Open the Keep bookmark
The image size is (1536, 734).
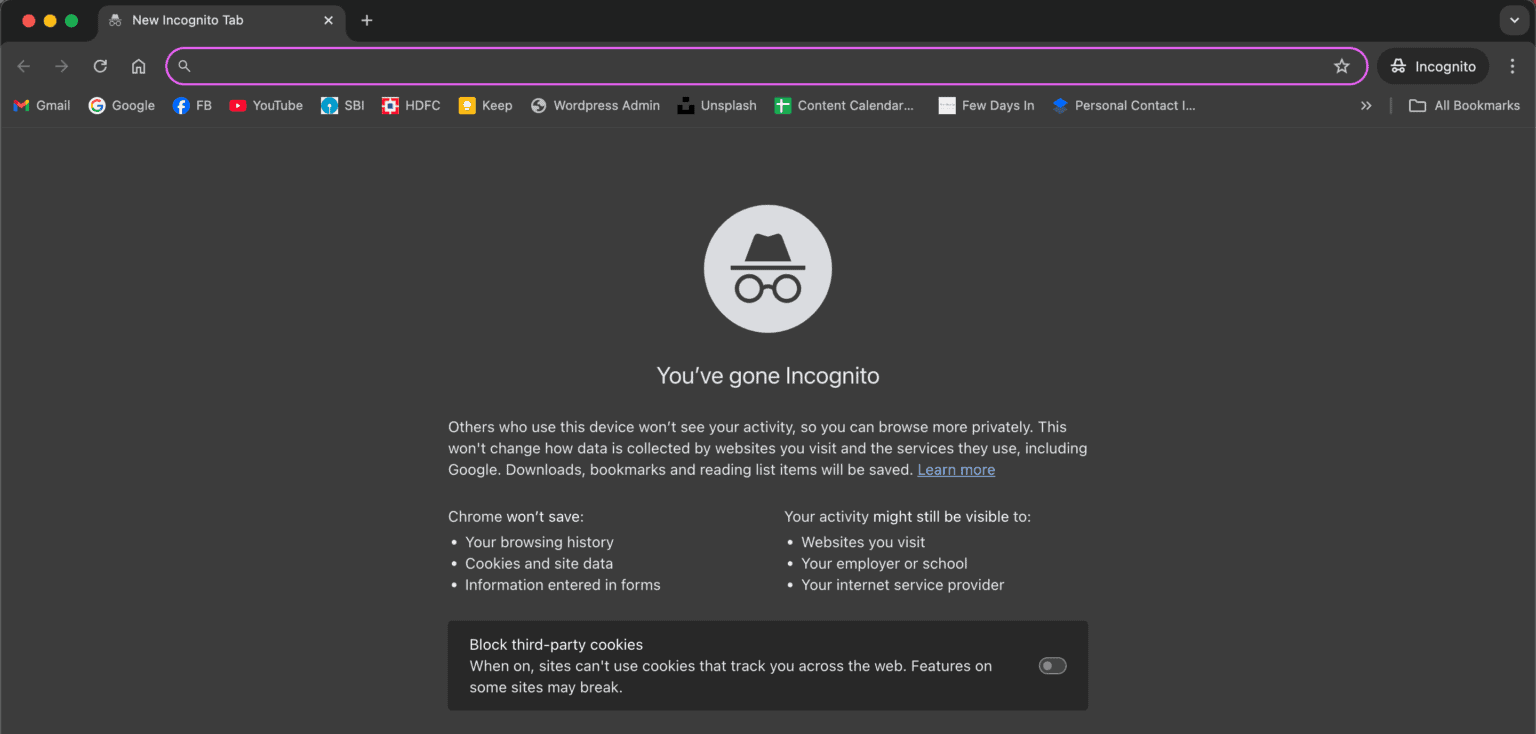pos(485,105)
